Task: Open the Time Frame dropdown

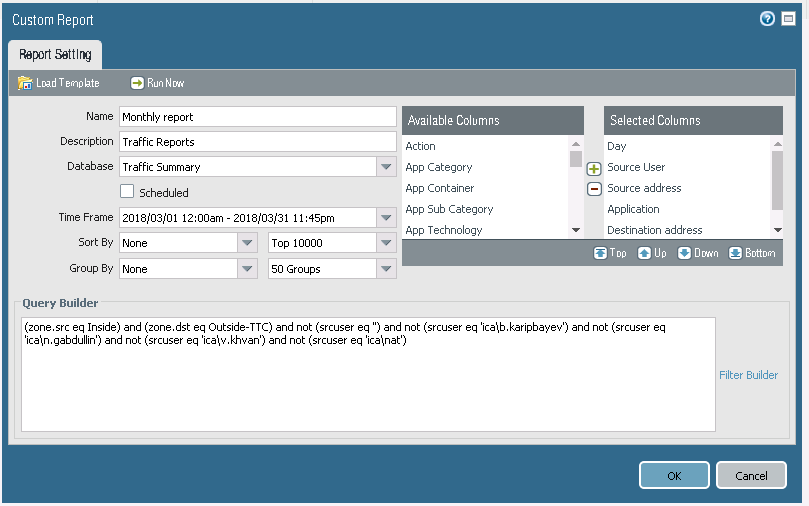Action: 386,217
